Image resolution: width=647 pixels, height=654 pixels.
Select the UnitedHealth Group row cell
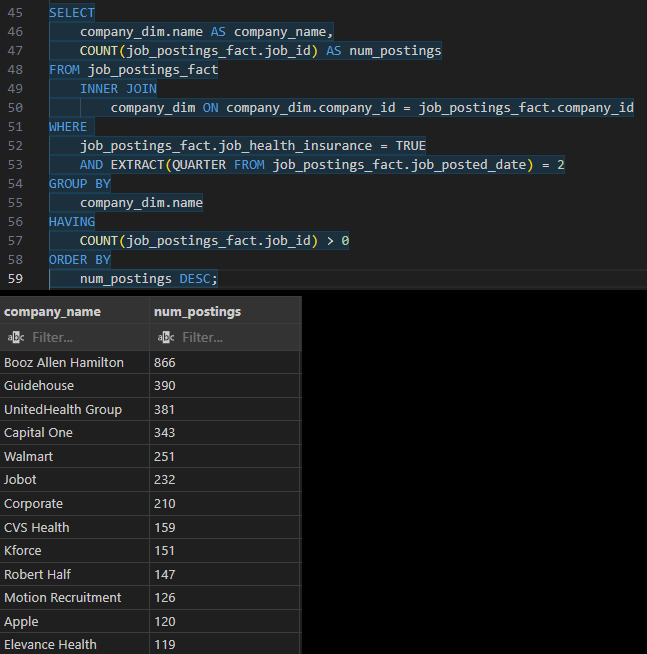[63, 409]
